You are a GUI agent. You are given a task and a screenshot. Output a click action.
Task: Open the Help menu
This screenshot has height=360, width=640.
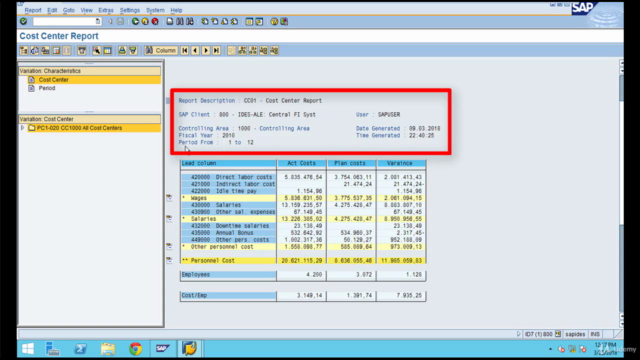pos(176,10)
